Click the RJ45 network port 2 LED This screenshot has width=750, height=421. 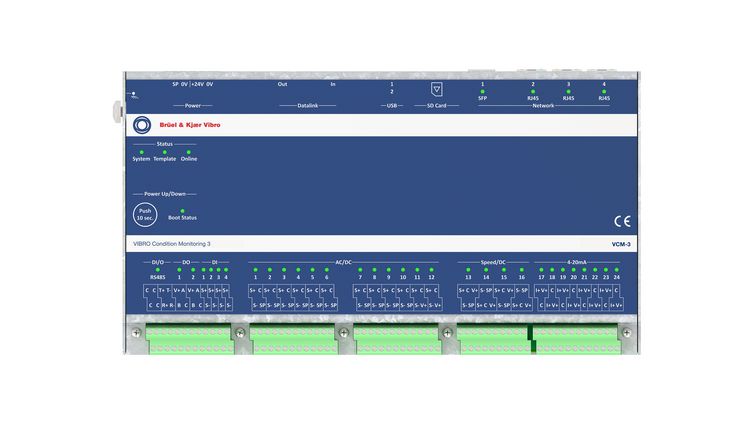click(533, 91)
